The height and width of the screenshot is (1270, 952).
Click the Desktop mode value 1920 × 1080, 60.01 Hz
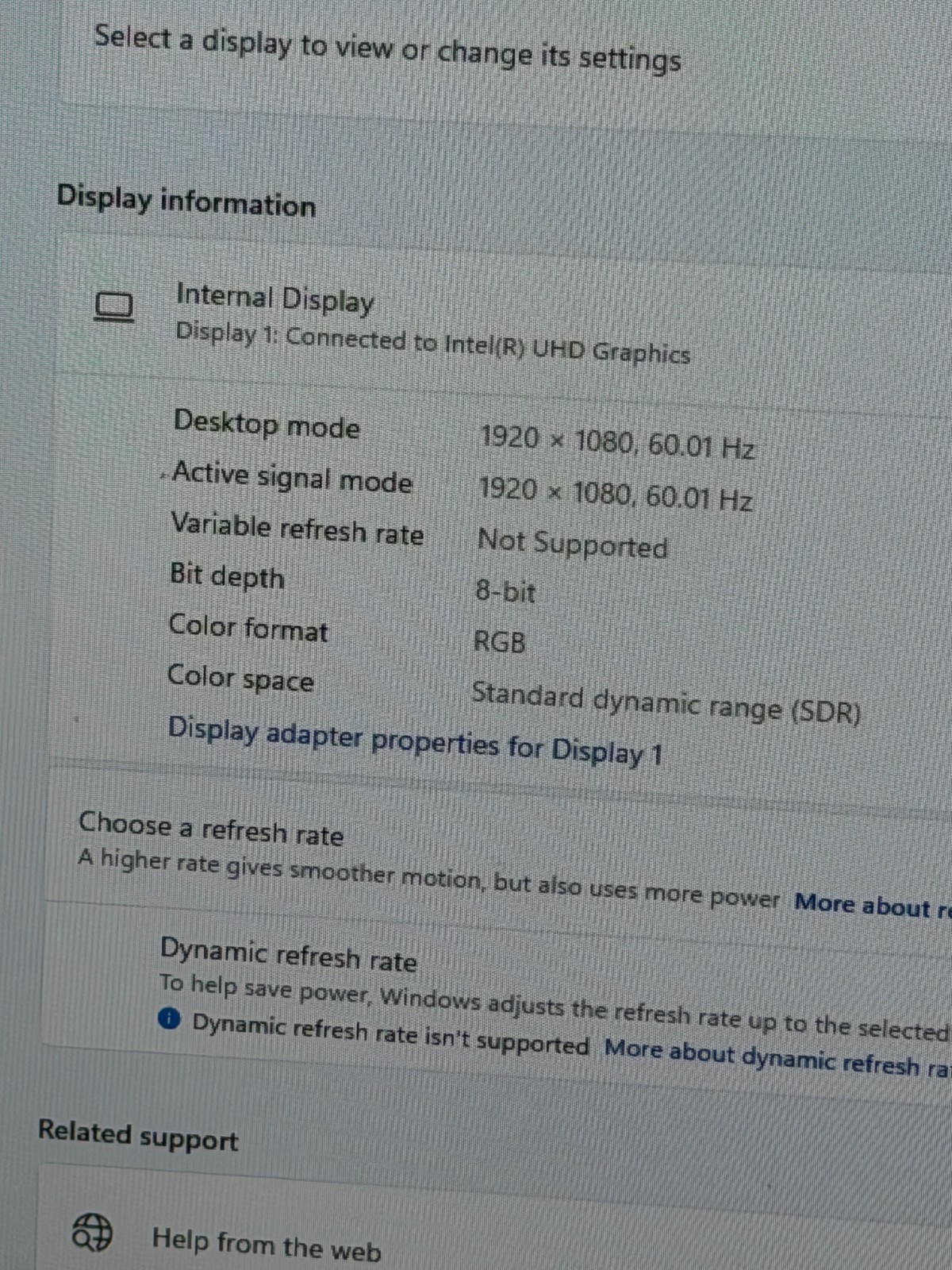coord(617,442)
